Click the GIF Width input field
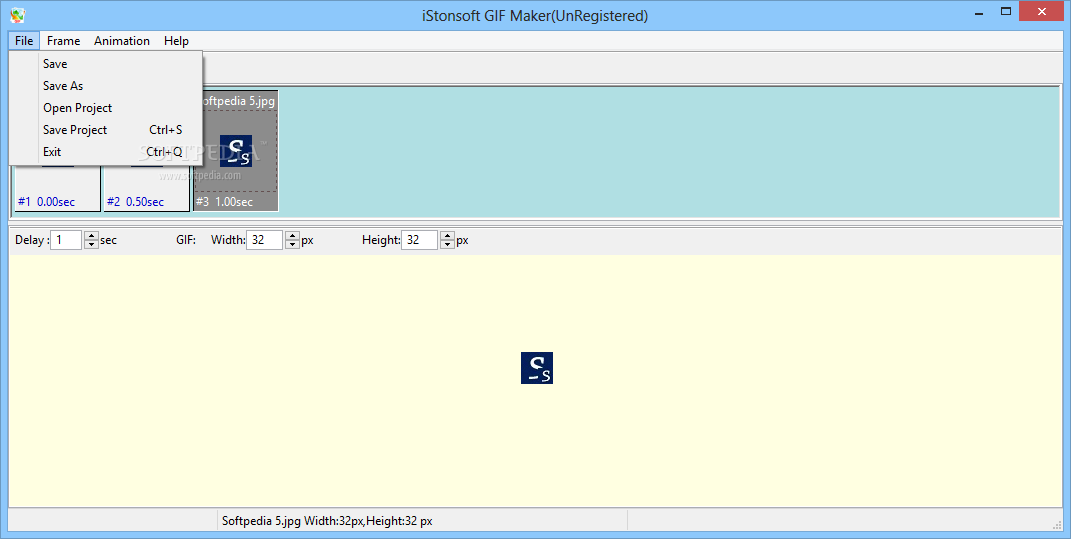 tap(264, 240)
